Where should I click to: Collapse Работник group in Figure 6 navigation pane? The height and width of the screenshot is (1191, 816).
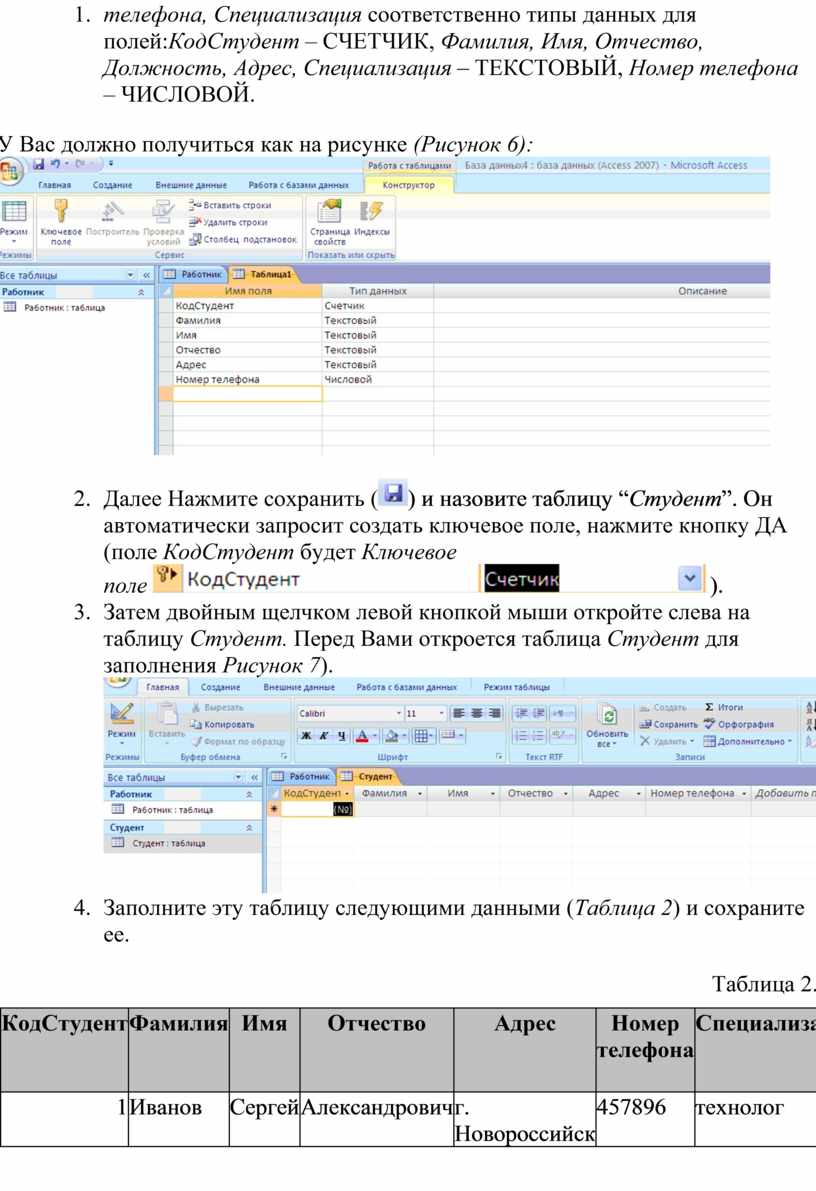(141, 292)
